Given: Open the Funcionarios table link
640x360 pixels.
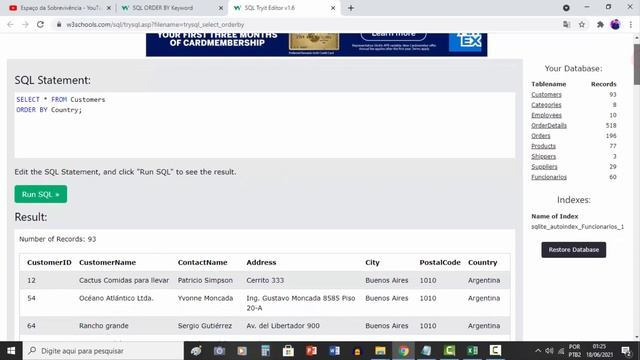Looking at the screenshot, I should [x=549, y=177].
